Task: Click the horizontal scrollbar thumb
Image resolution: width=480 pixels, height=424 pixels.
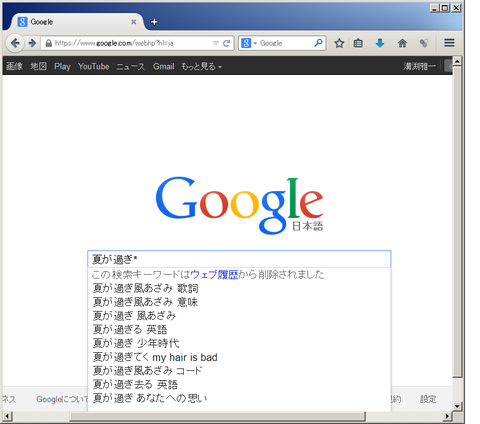Action: pyautogui.click(x=217, y=416)
